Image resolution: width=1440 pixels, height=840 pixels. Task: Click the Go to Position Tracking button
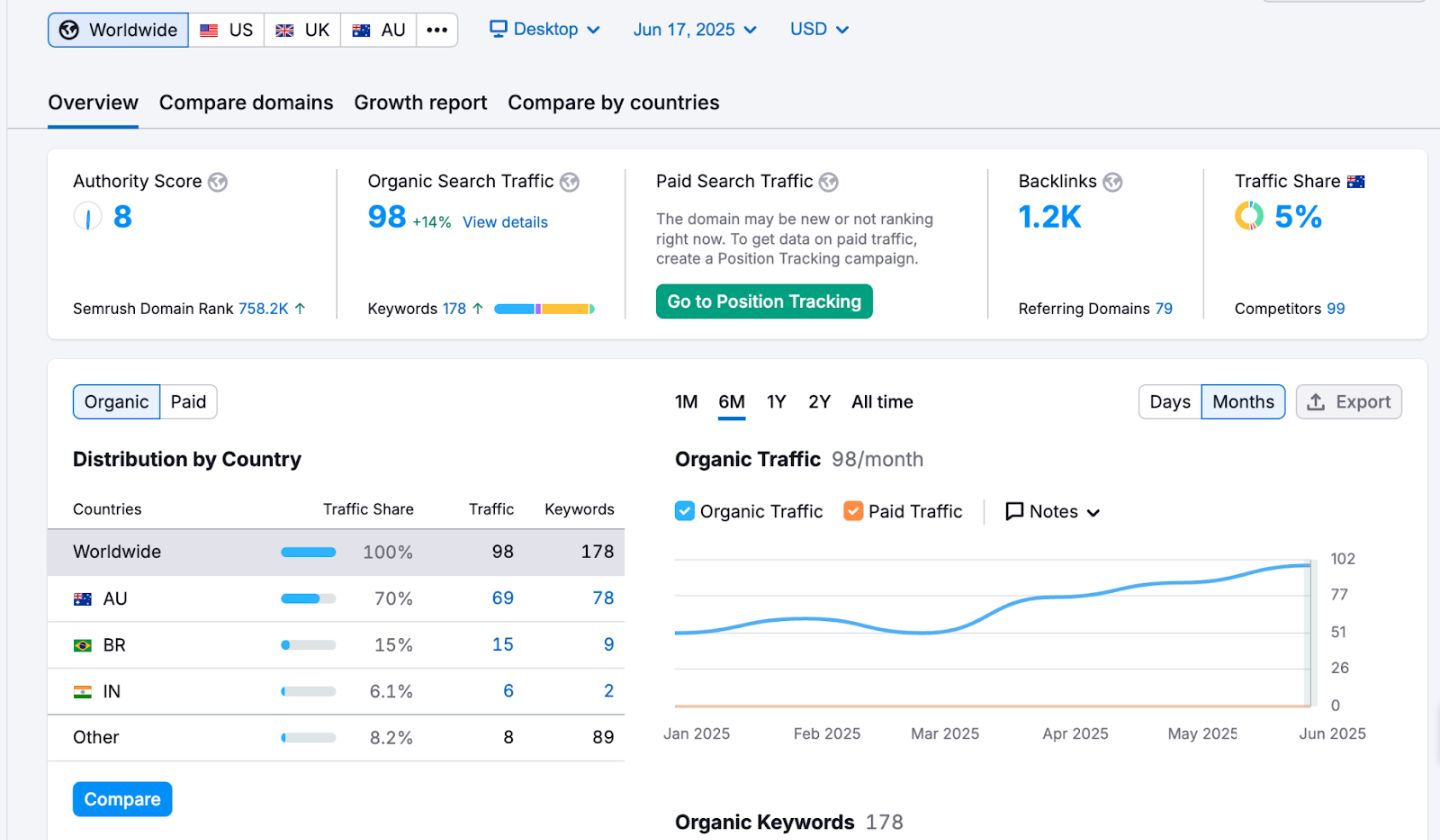[x=764, y=301]
